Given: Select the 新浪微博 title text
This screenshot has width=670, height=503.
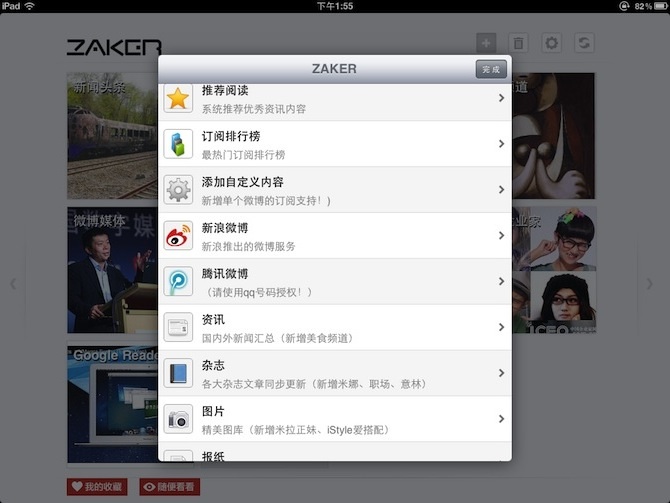Looking at the screenshot, I should point(225,228).
